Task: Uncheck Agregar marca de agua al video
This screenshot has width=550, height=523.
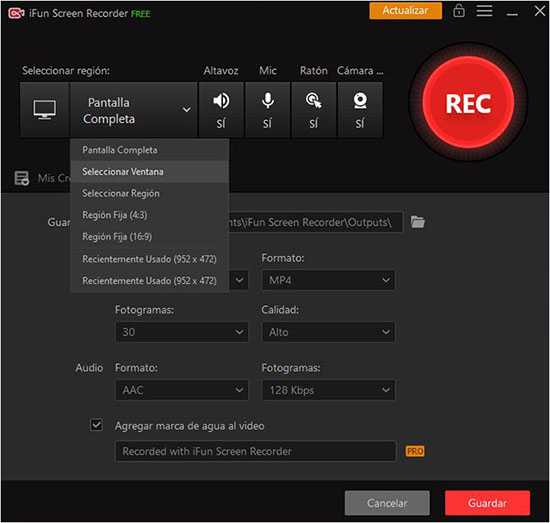Action: [96, 425]
